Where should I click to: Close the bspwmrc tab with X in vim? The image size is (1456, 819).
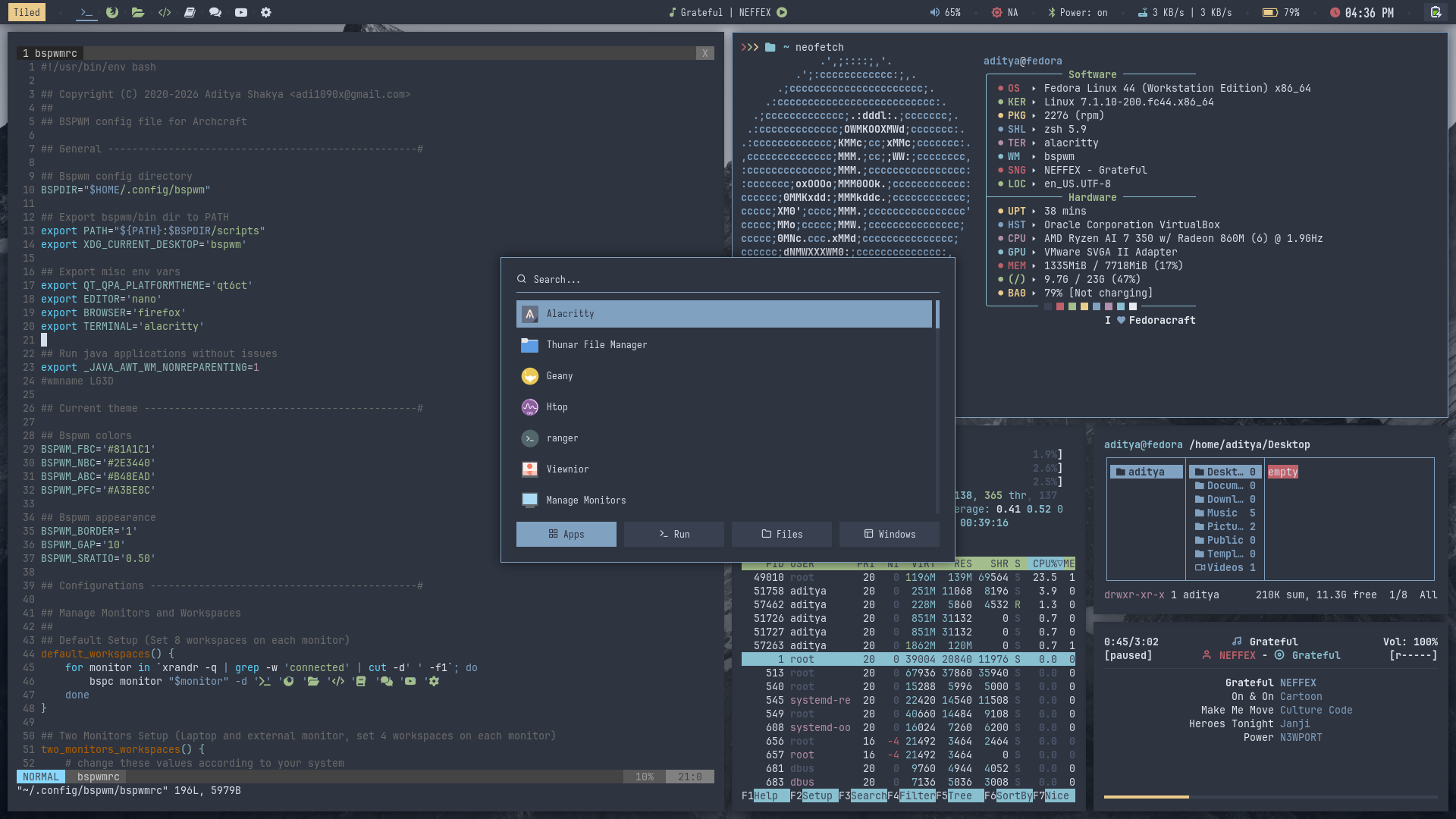click(x=705, y=53)
